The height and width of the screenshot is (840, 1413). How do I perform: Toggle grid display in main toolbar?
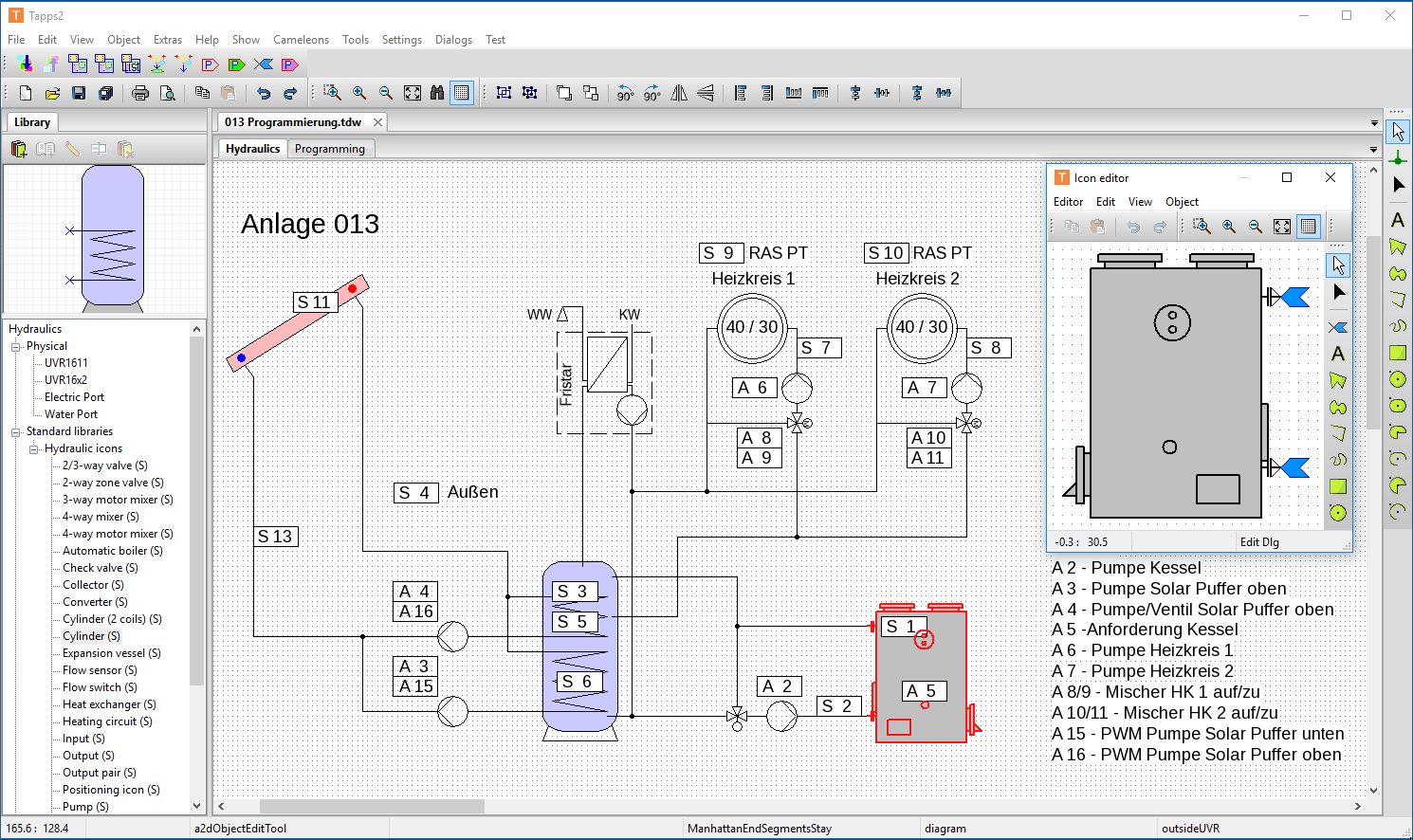pyautogui.click(x=462, y=93)
